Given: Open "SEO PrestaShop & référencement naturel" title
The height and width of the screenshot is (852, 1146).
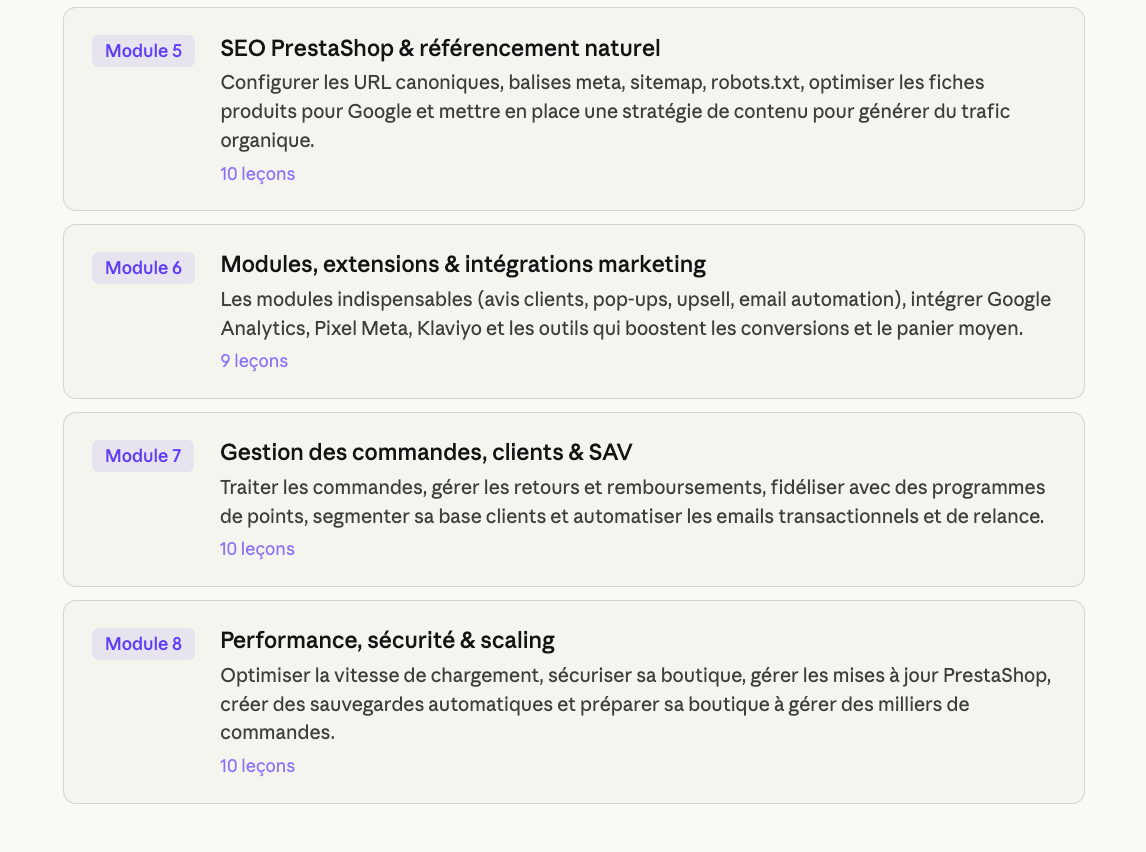Looking at the screenshot, I should [440, 48].
